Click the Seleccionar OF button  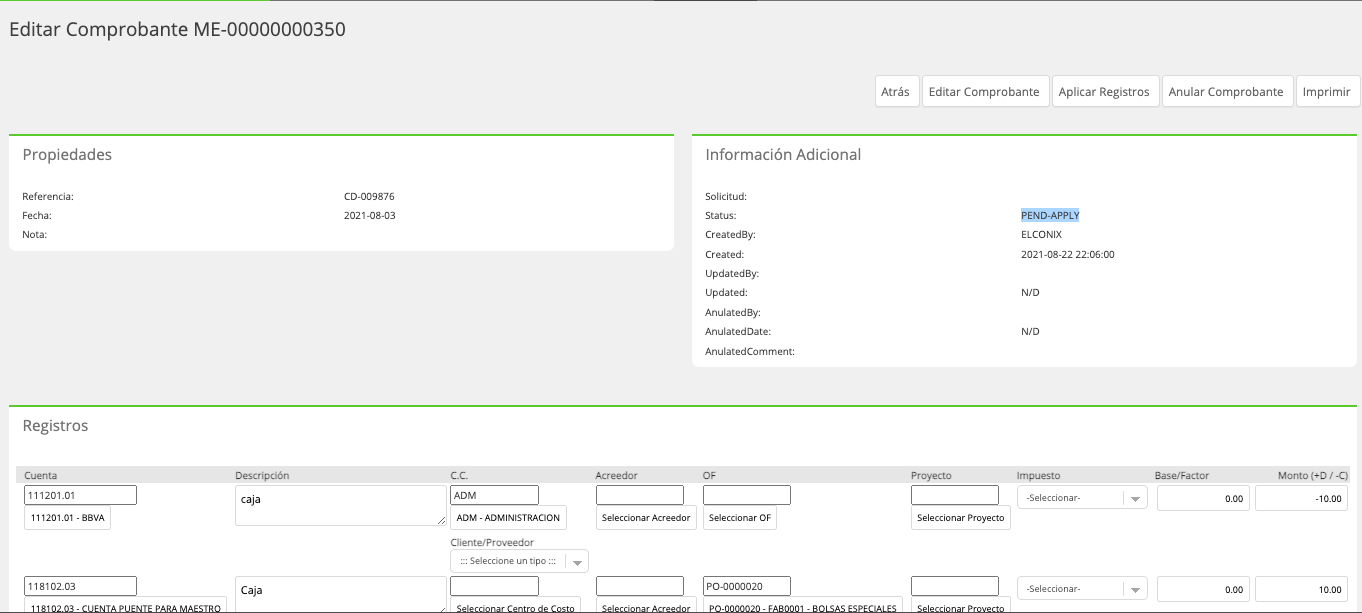click(740, 518)
